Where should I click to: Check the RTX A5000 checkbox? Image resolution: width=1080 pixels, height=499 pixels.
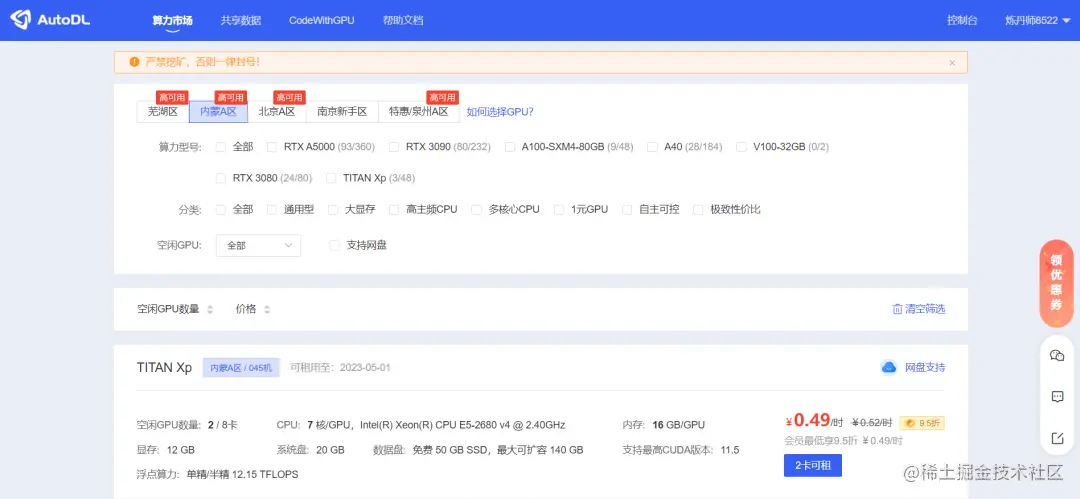click(271, 147)
